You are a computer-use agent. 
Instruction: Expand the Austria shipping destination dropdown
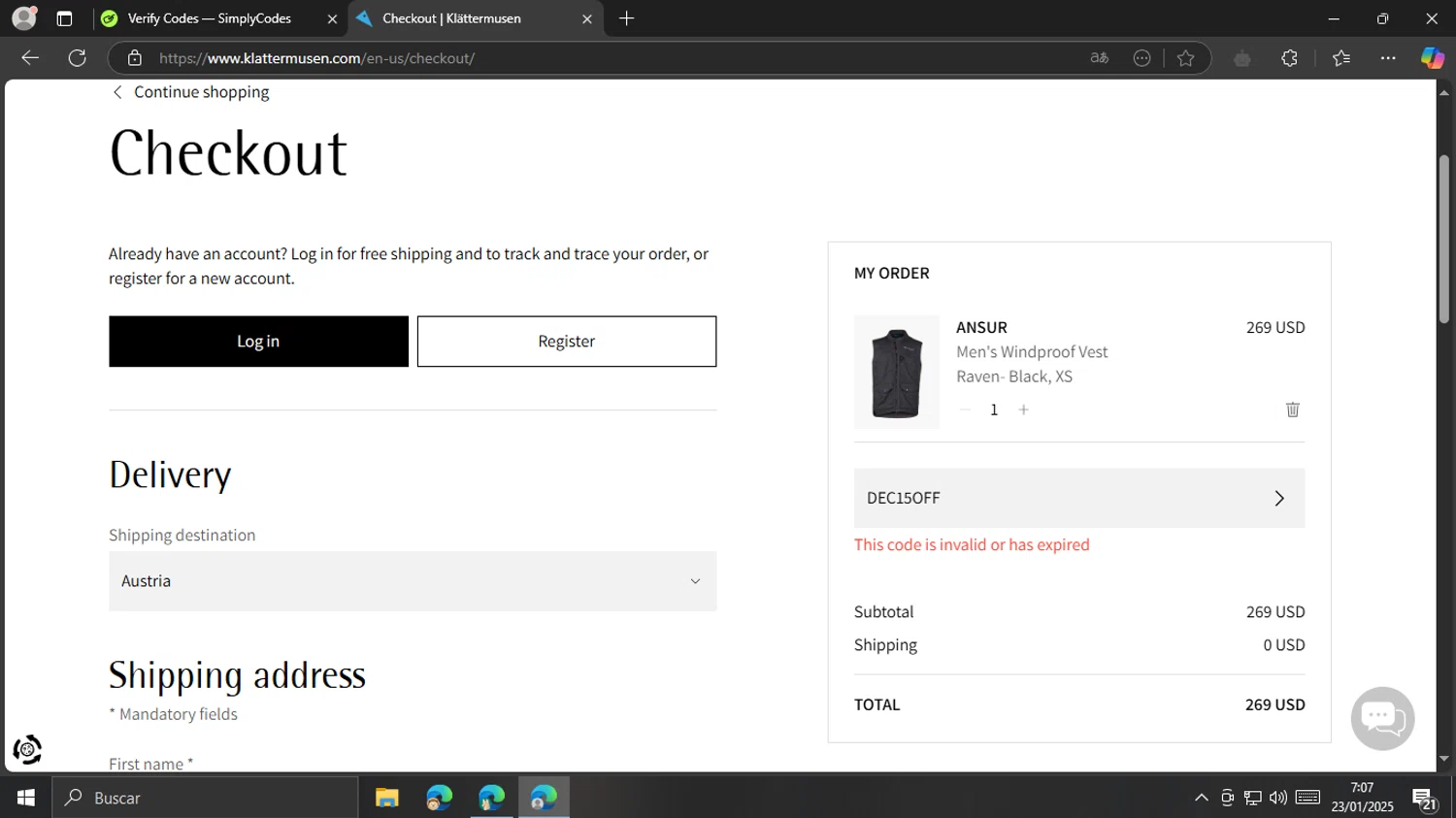413,581
